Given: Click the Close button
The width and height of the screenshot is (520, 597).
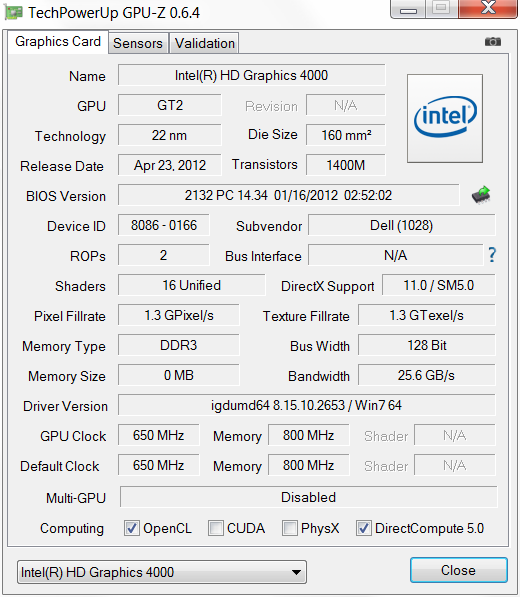Looking at the screenshot, I should [x=459, y=570].
